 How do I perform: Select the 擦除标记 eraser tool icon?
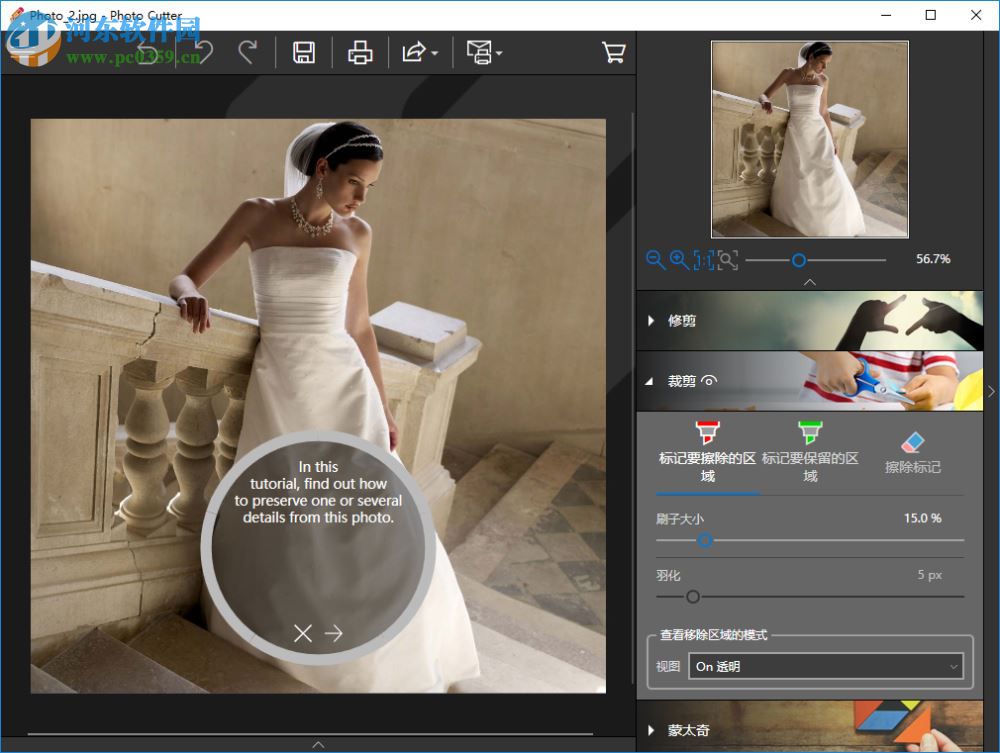pos(913,450)
